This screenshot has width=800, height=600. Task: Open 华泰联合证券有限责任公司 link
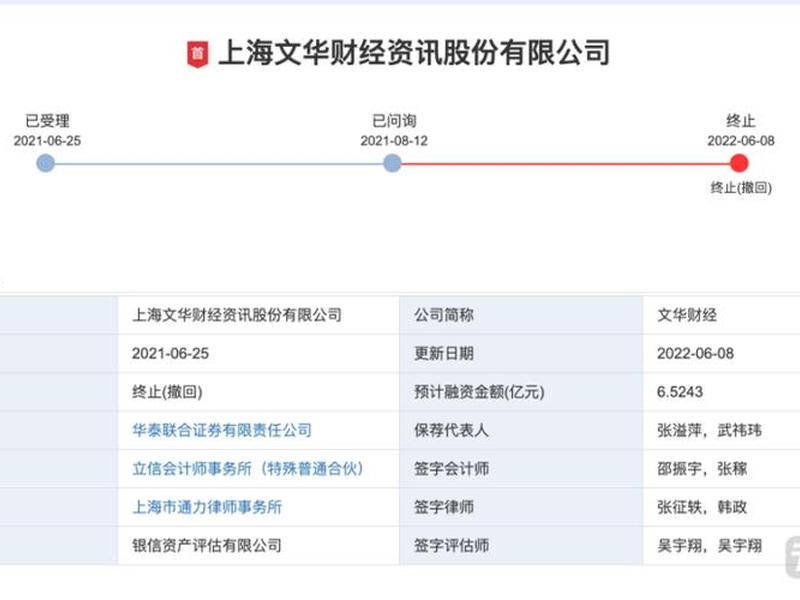[222, 430]
